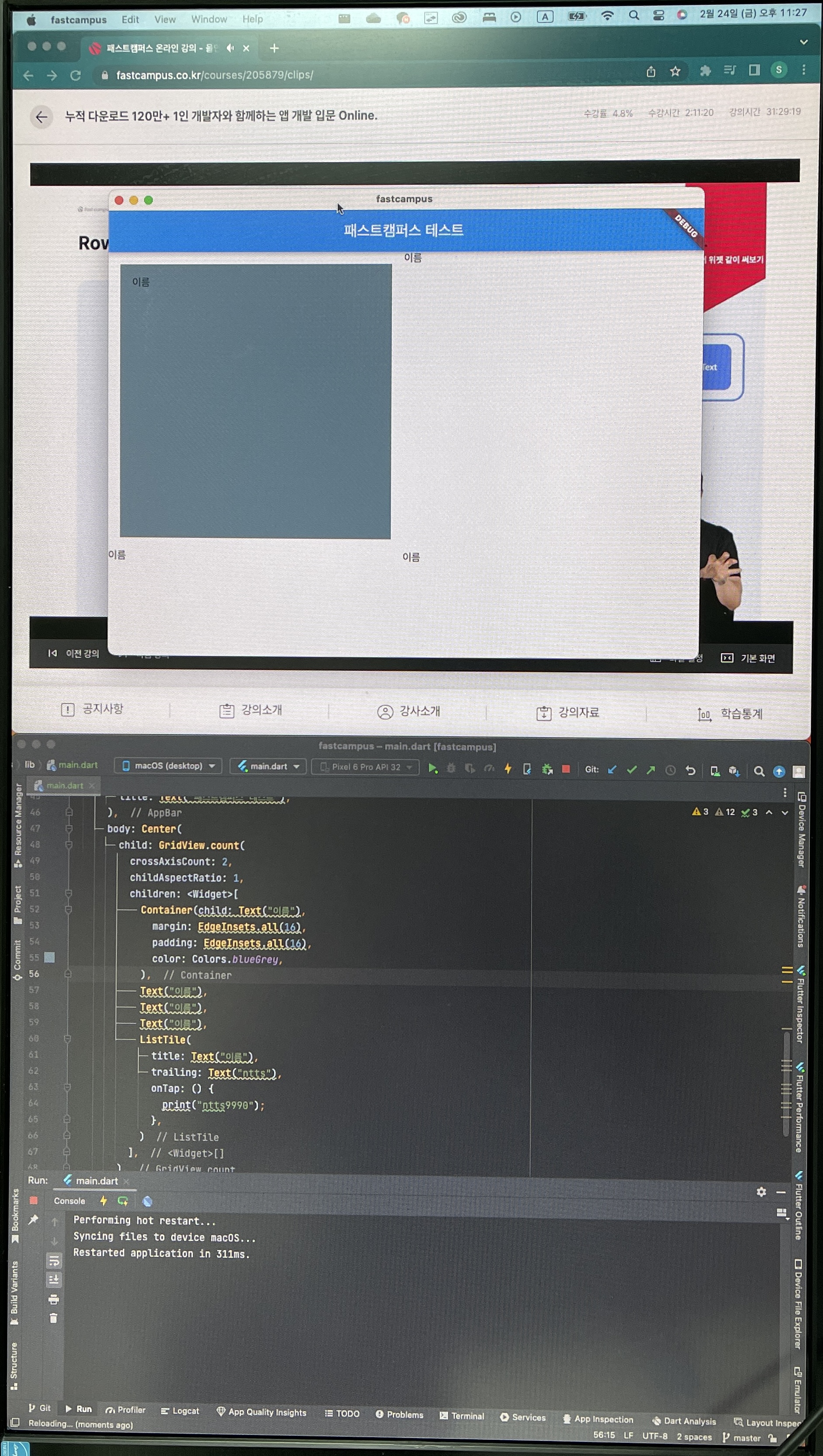Image resolution: width=823 pixels, height=1456 pixels.
Task: Toggle soft-wrap in console output
Action: click(x=54, y=1260)
